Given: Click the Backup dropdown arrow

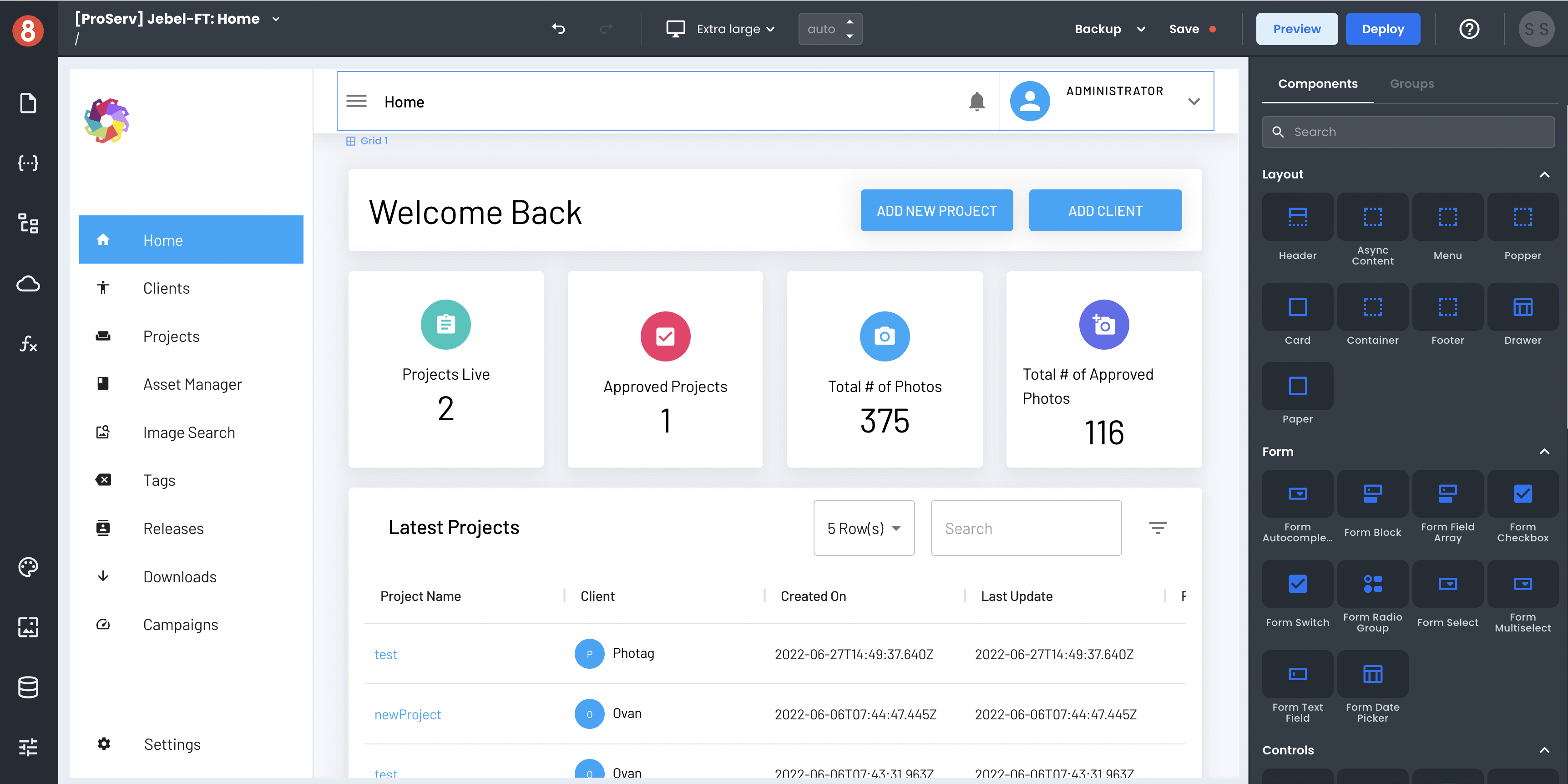Looking at the screenshot, I should click(x=1141, y=29).
